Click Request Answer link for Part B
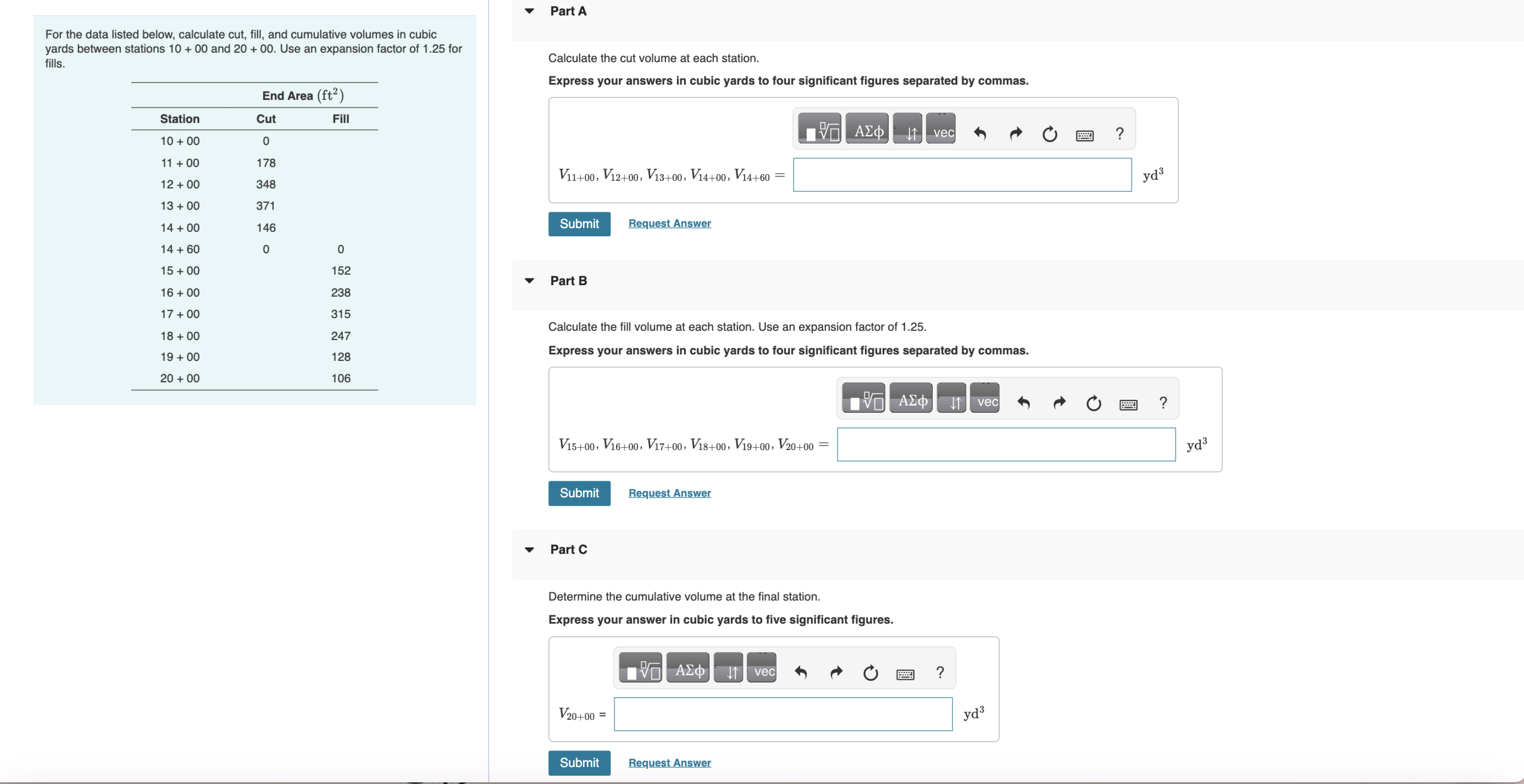This screenshot has height=784, width=1524. (669, 493)
